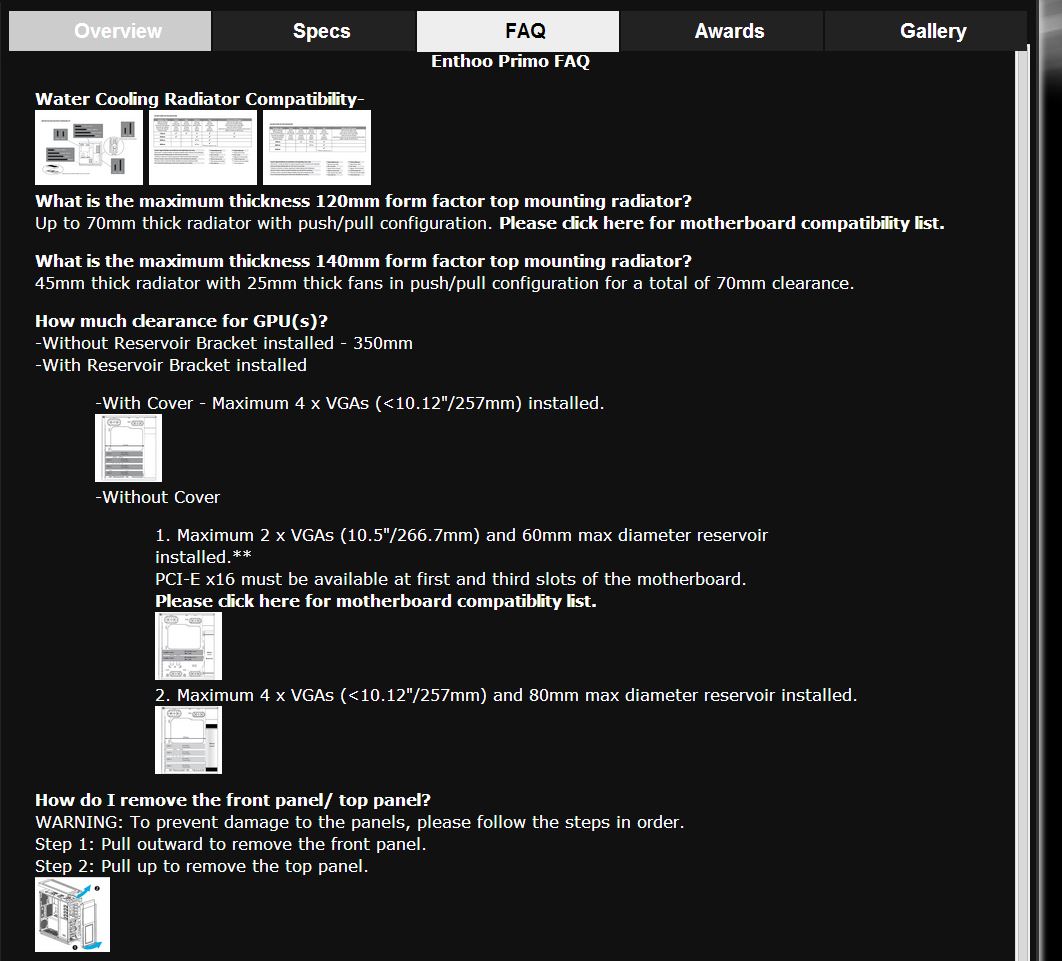Click the Enthoo Primo FAQ page title
The height and width of the screenshot is (961, 1062).
pos(510,61)
